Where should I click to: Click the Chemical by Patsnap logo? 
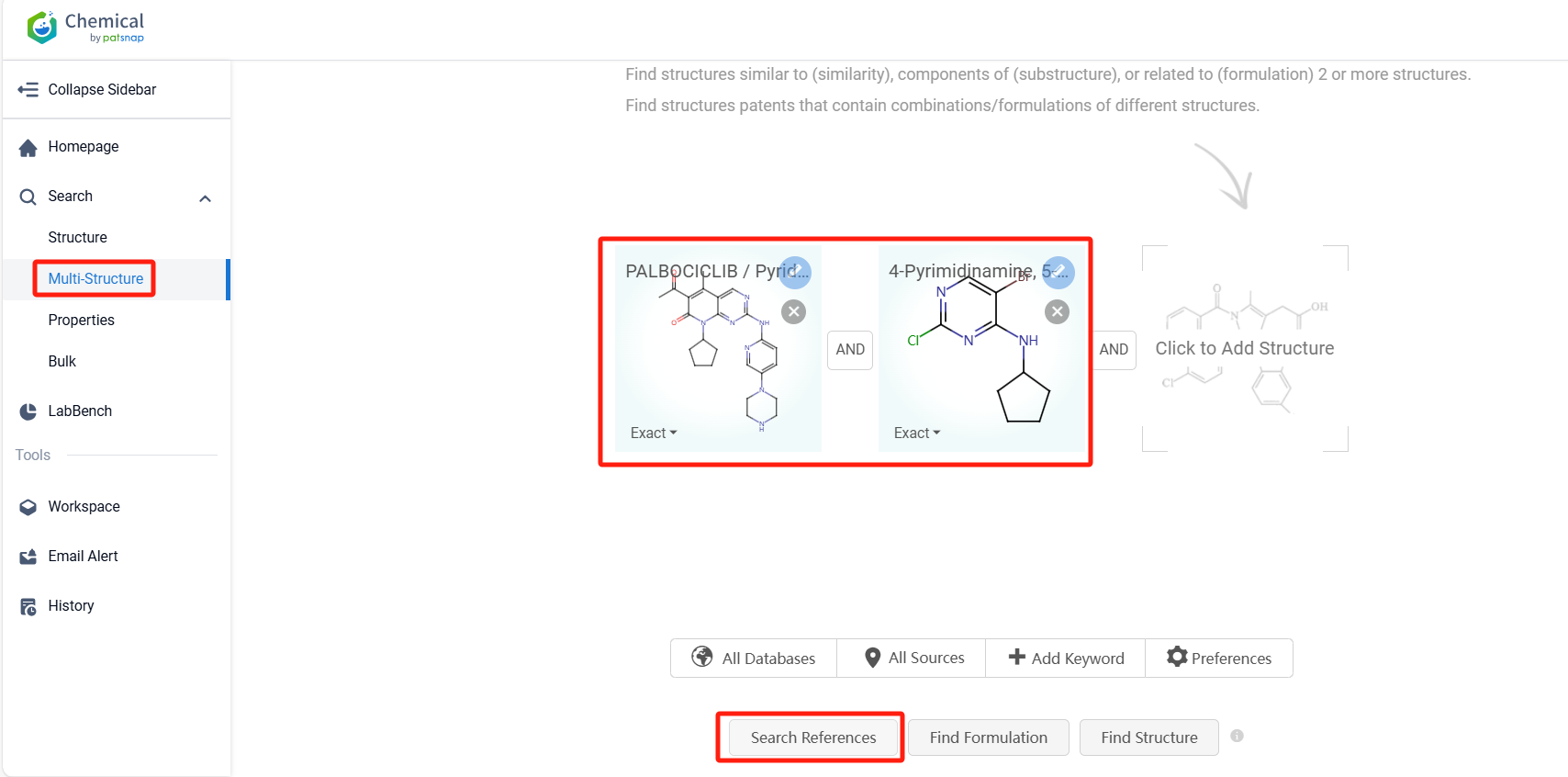coord(85,28)
